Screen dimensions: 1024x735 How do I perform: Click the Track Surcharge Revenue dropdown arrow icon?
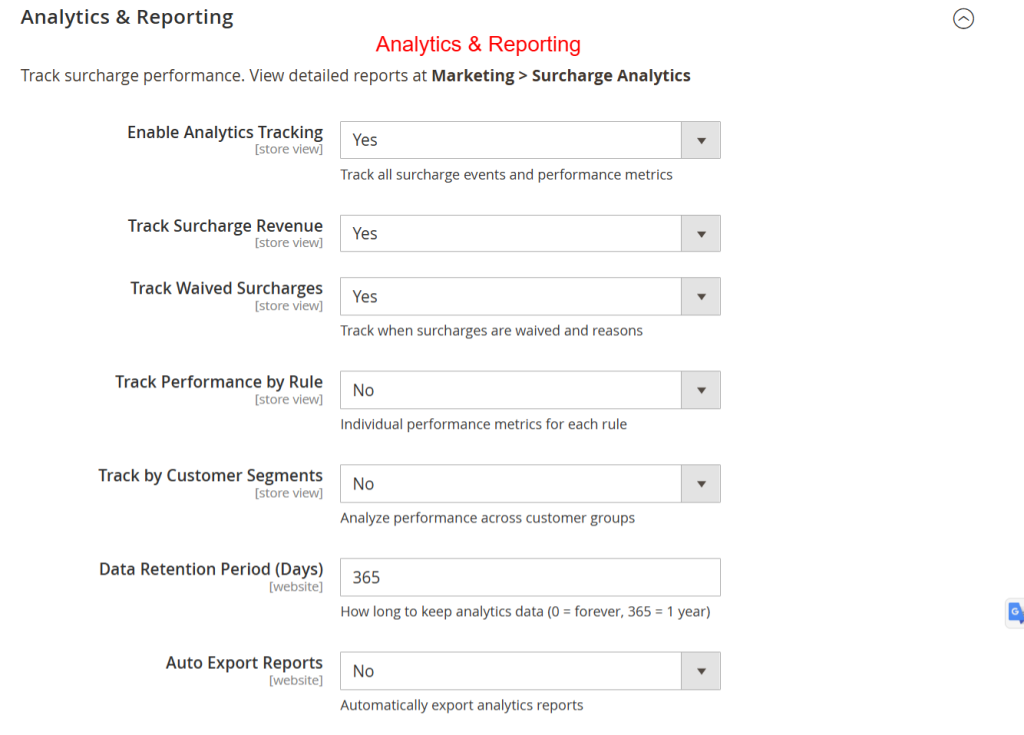pyautogui.click(x=700, y=233)
